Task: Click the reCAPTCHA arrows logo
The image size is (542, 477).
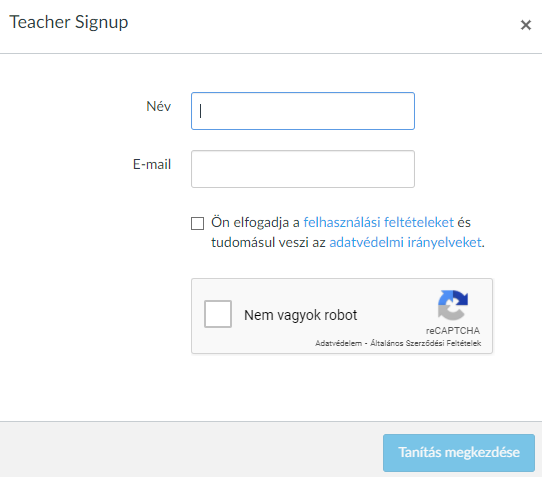Action: point(452,305)
